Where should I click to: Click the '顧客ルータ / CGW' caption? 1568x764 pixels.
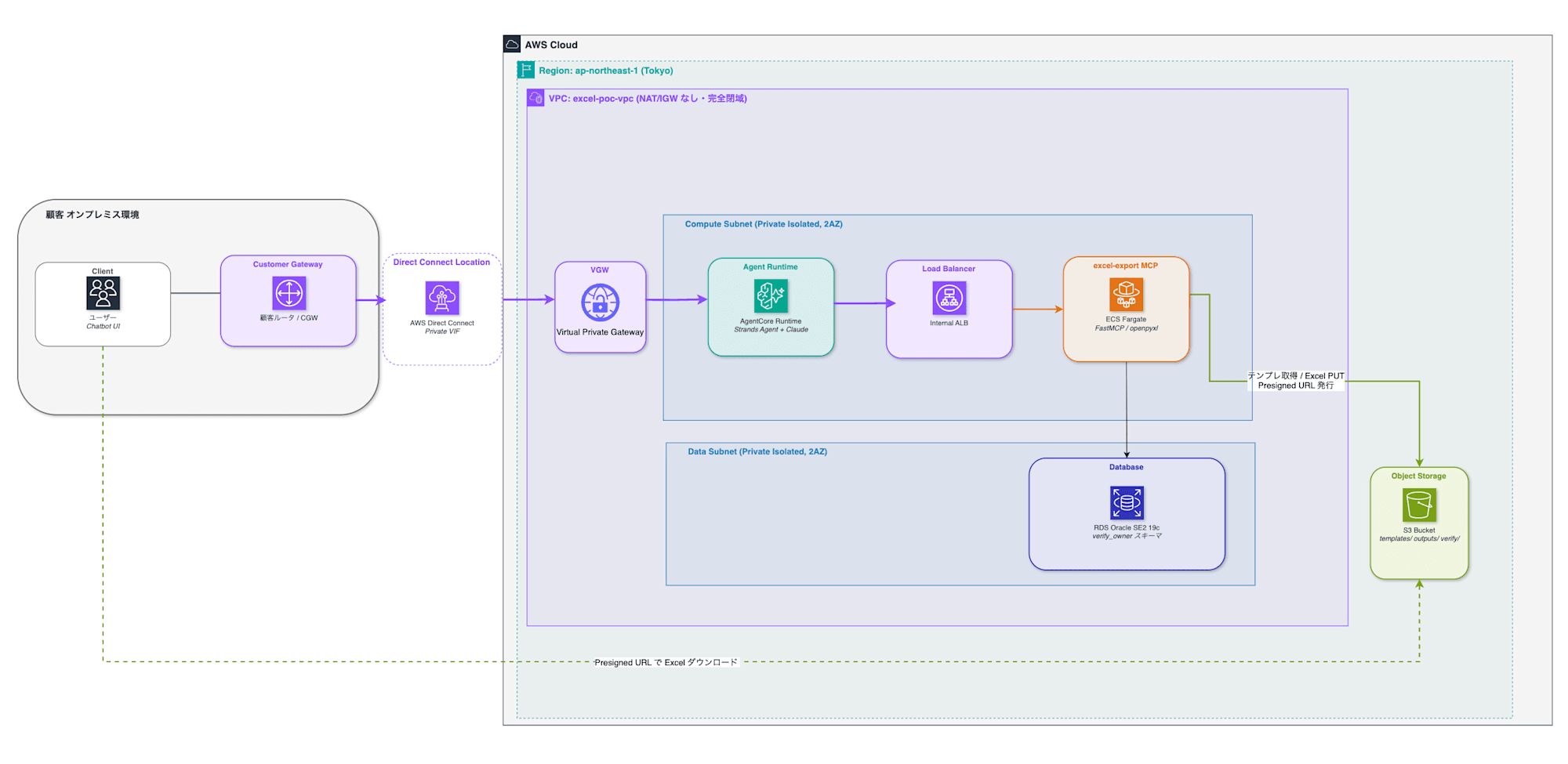click(289, 318)
